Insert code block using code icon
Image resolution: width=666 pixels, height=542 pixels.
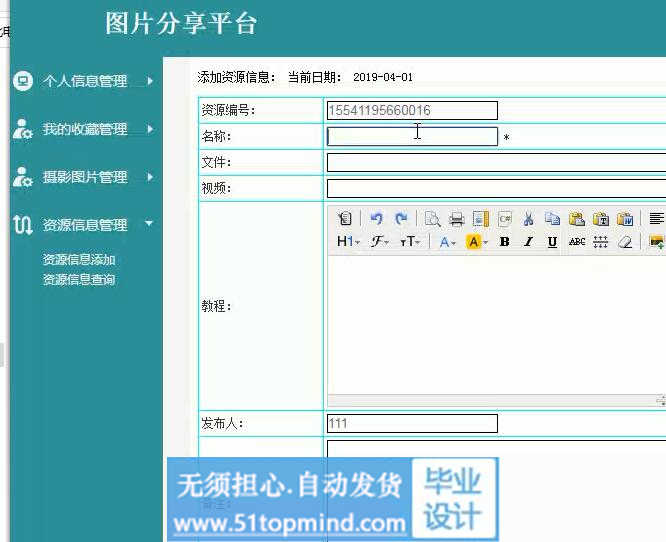pos(505,219)
